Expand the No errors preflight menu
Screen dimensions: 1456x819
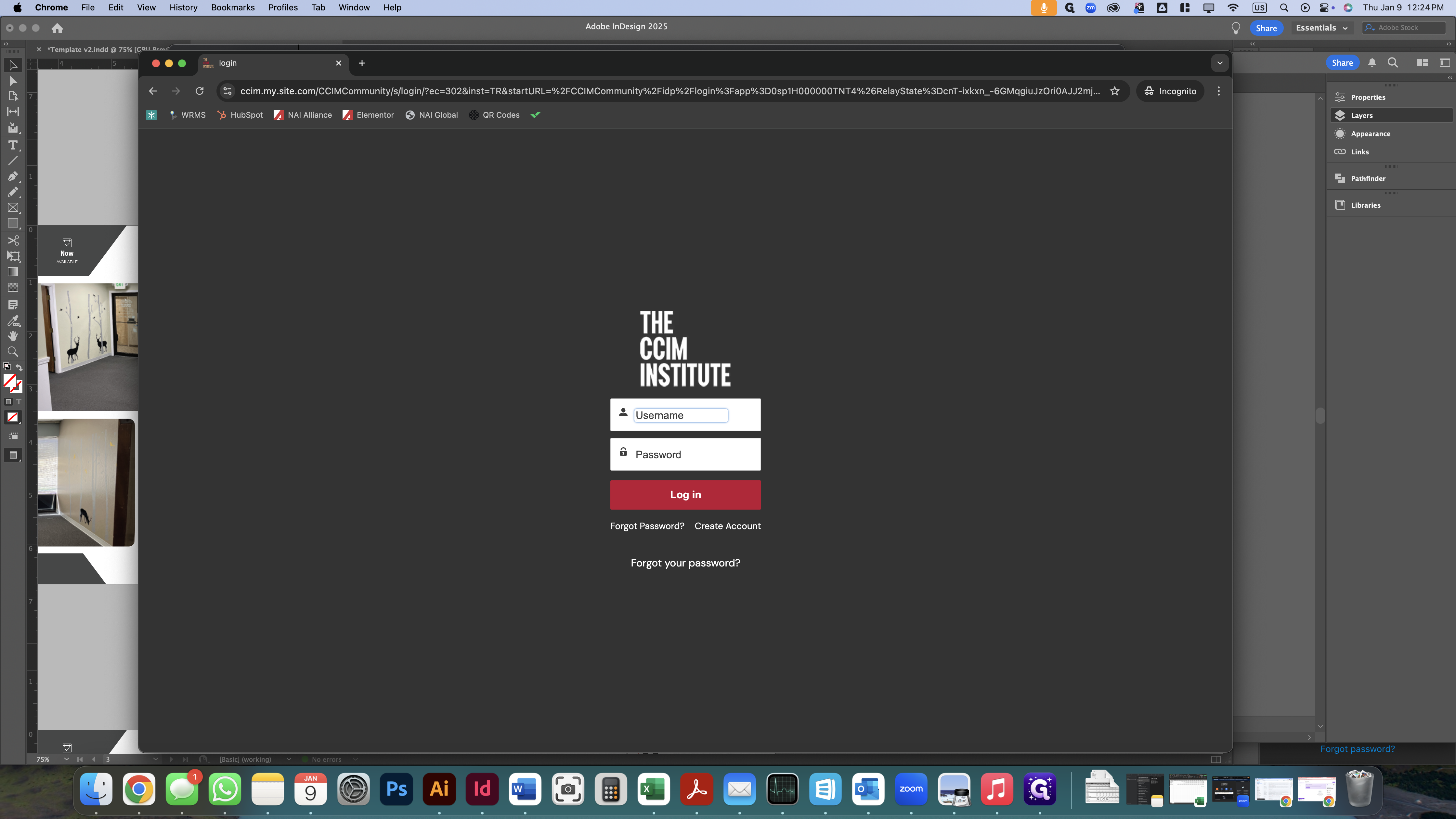(x=356, y=759)
